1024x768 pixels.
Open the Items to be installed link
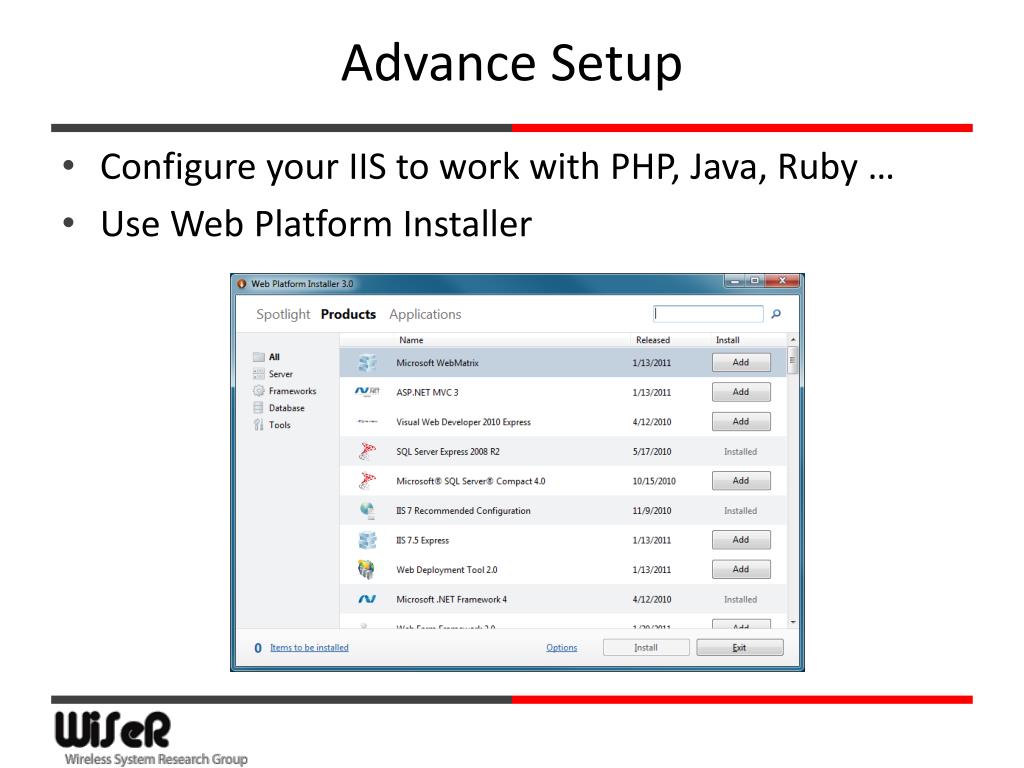[309, 647]
